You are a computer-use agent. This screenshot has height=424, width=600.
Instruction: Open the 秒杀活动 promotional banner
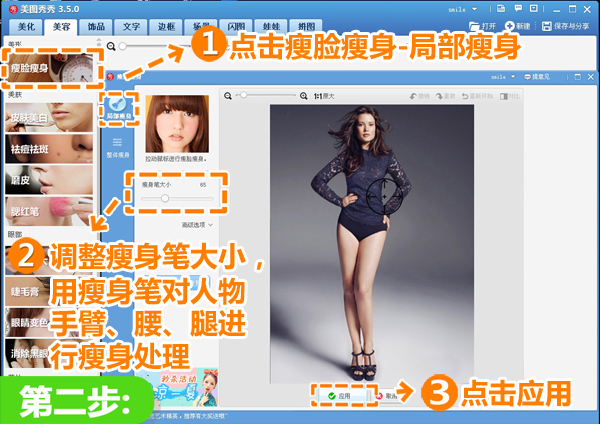point(178,387)
